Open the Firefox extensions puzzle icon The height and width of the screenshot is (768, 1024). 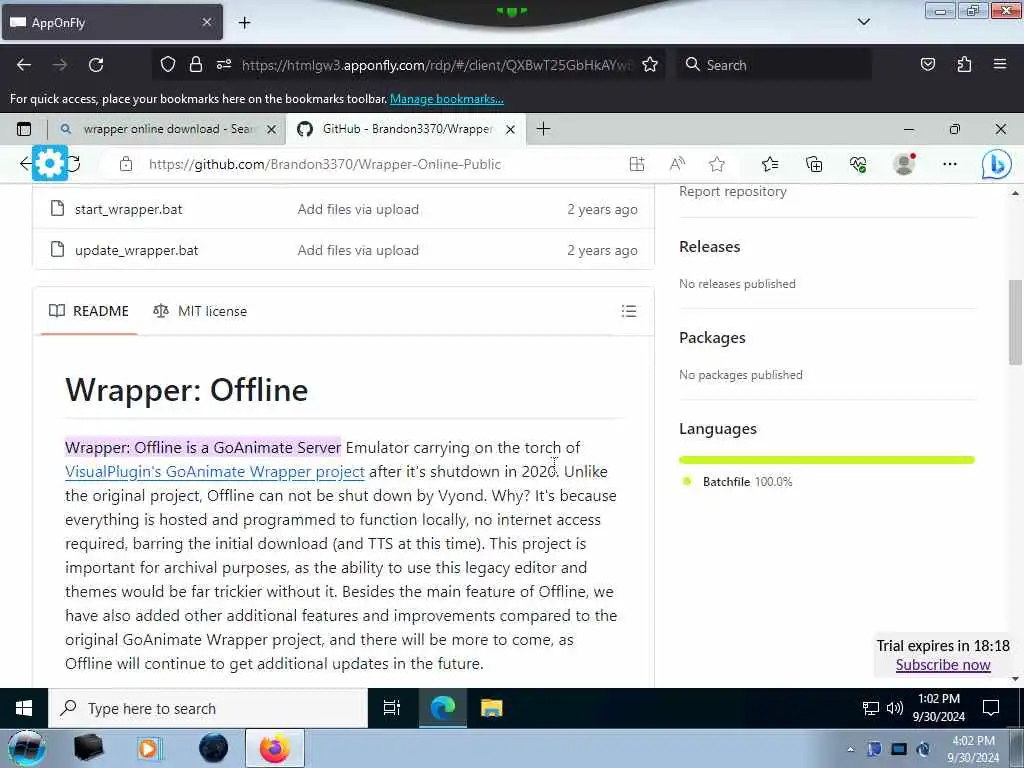coord(964,65)
